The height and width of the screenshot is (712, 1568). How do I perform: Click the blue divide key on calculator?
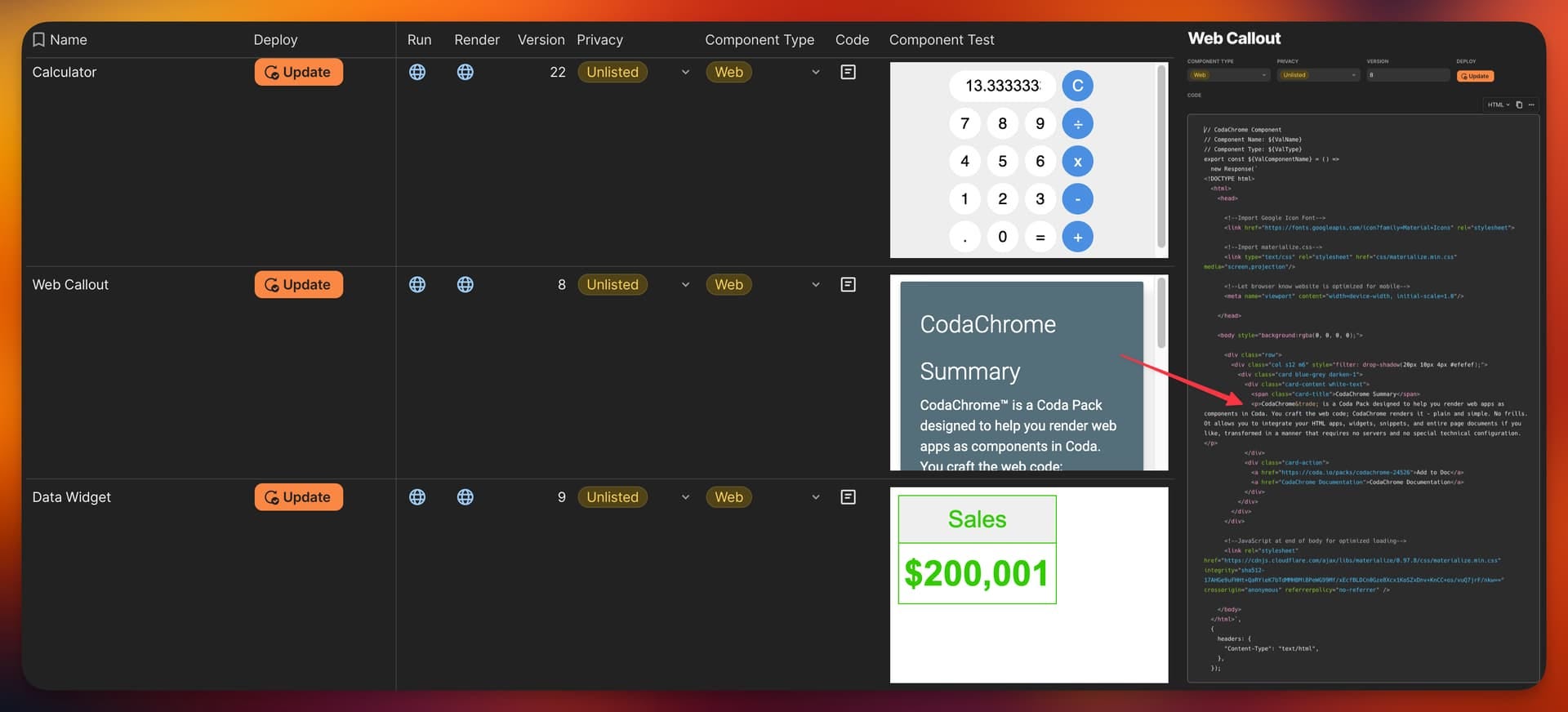[1078, 123]
